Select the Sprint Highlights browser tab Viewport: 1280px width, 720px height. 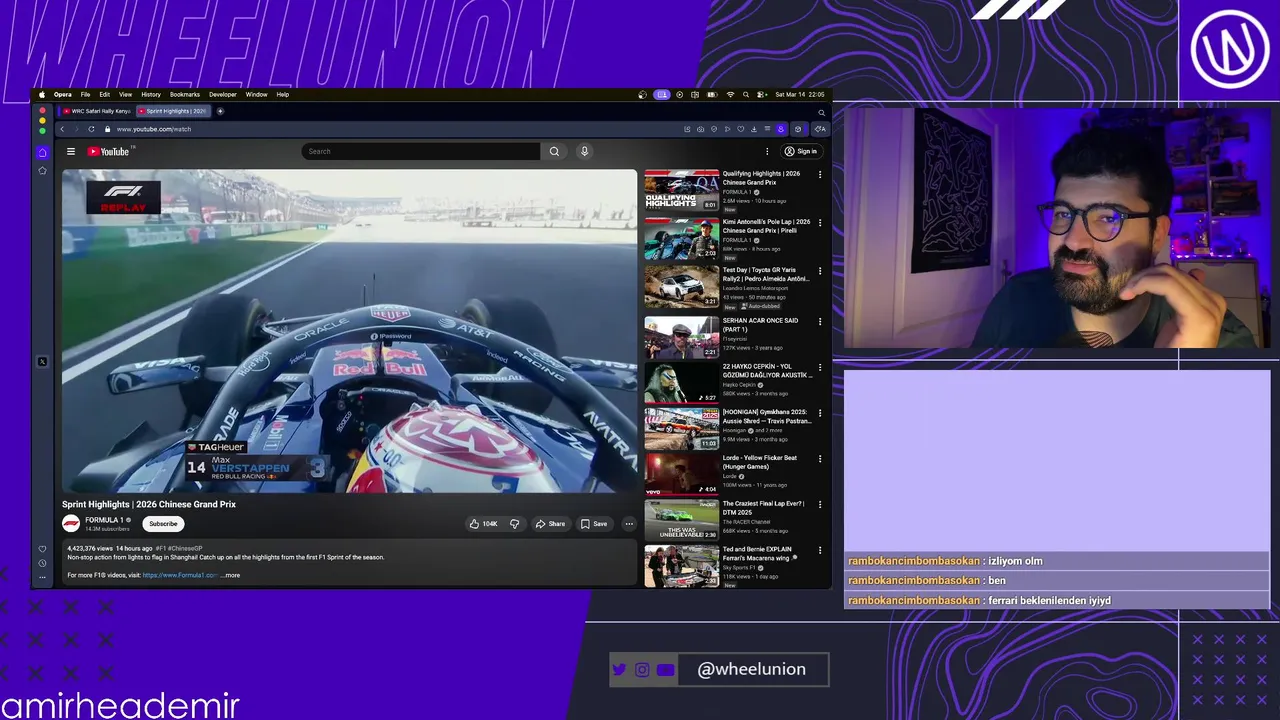coord(172,111)
